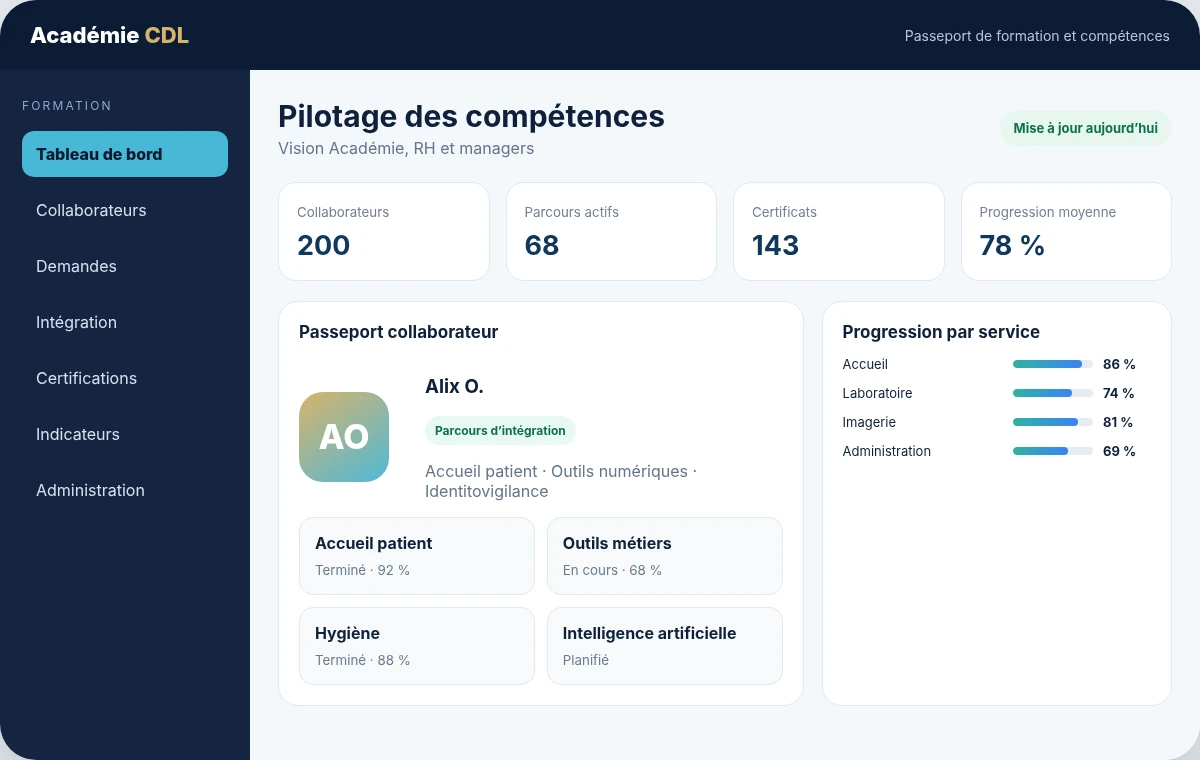Click the AO avatar thumbnail
Screen dimensions: 1200x760
pyautogui.click(x=344, y=437)
